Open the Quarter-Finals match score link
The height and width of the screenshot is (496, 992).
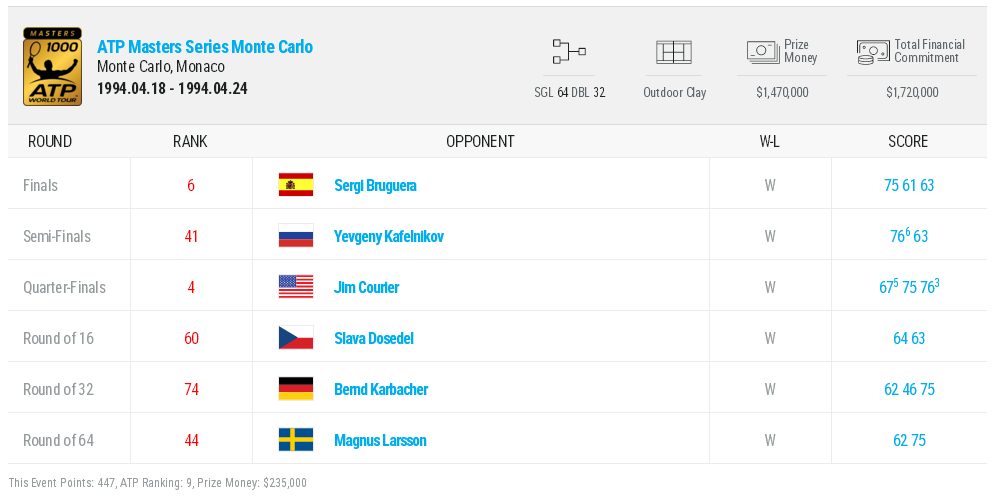(909, 288)
